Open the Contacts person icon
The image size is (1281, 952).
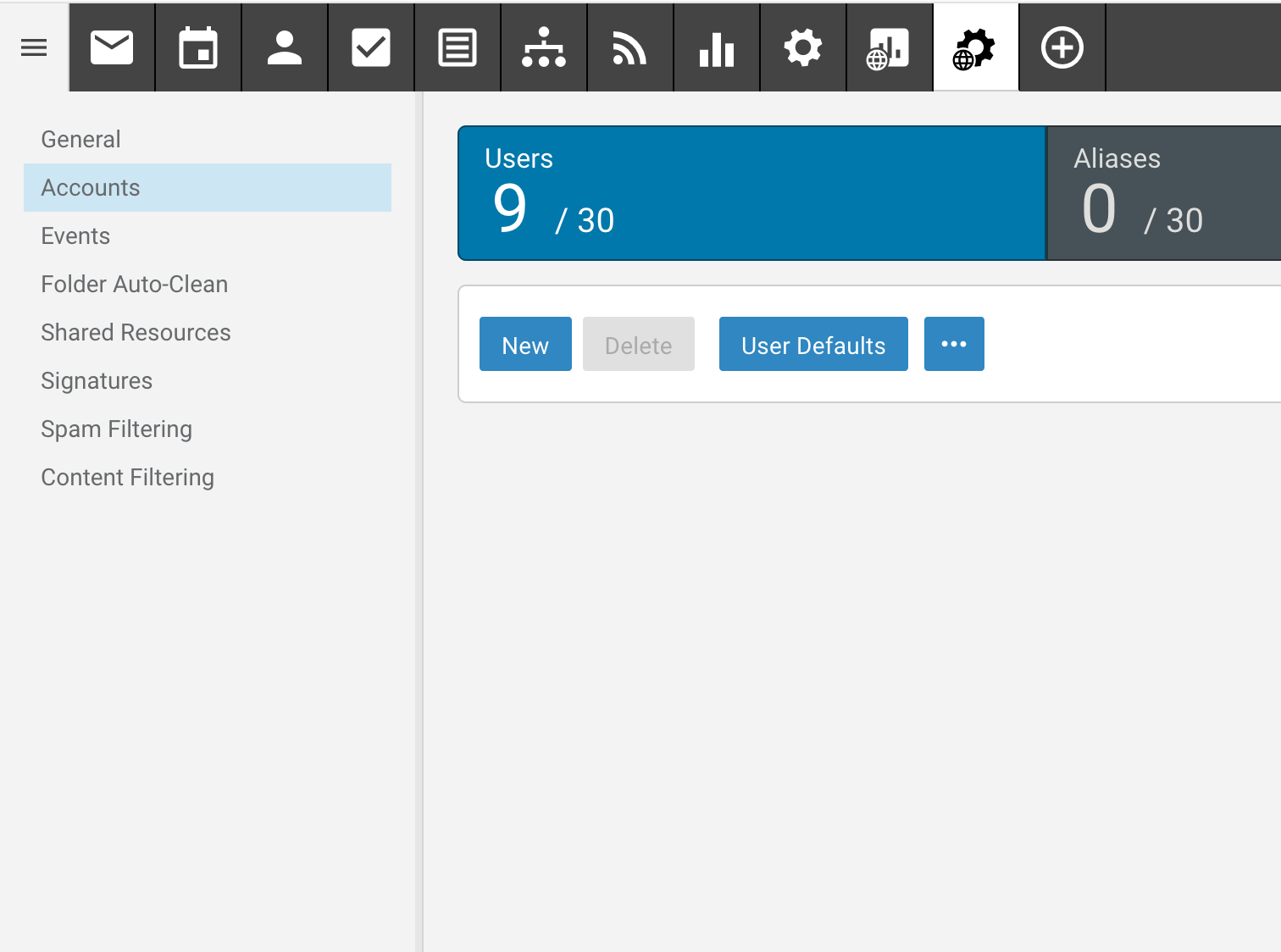[x=285, y=47]
